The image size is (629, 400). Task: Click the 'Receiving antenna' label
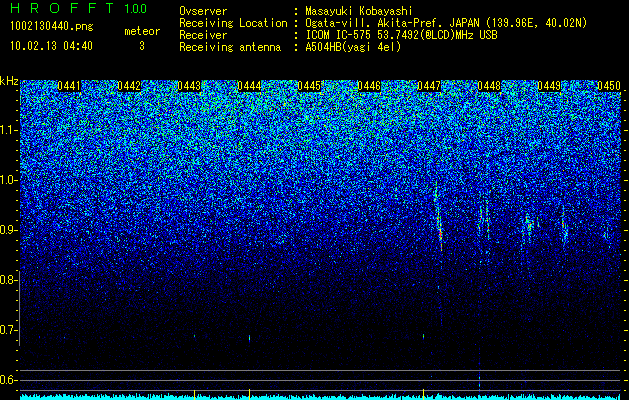pyautogui.click(x=230, y=47)
